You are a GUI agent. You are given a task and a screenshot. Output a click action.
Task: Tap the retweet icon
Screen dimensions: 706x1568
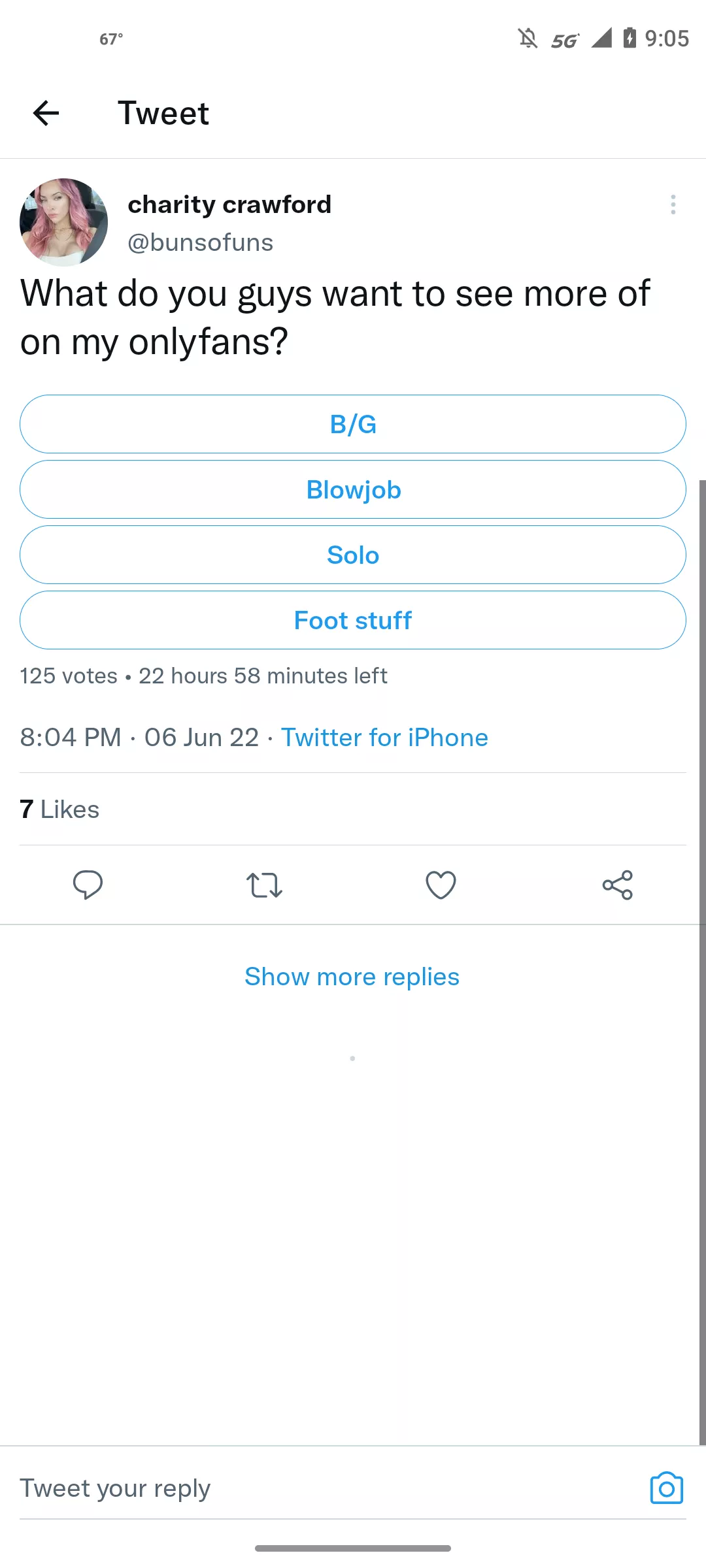(x=264, y=885)
